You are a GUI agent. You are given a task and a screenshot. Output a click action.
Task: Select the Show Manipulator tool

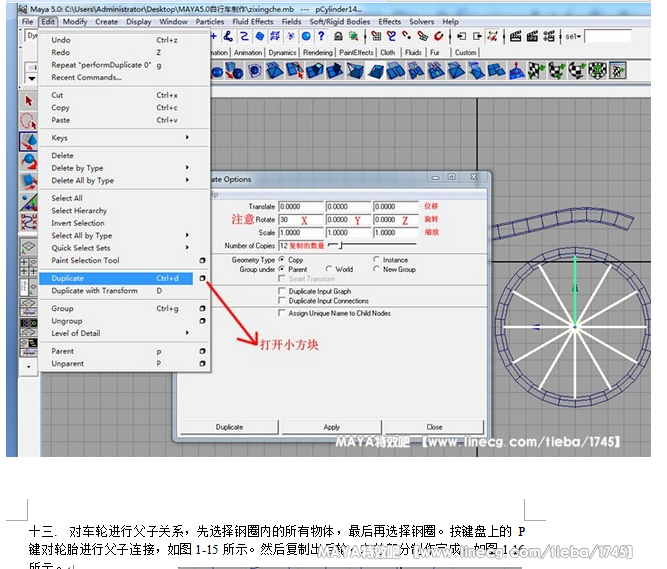coord(29,202)
